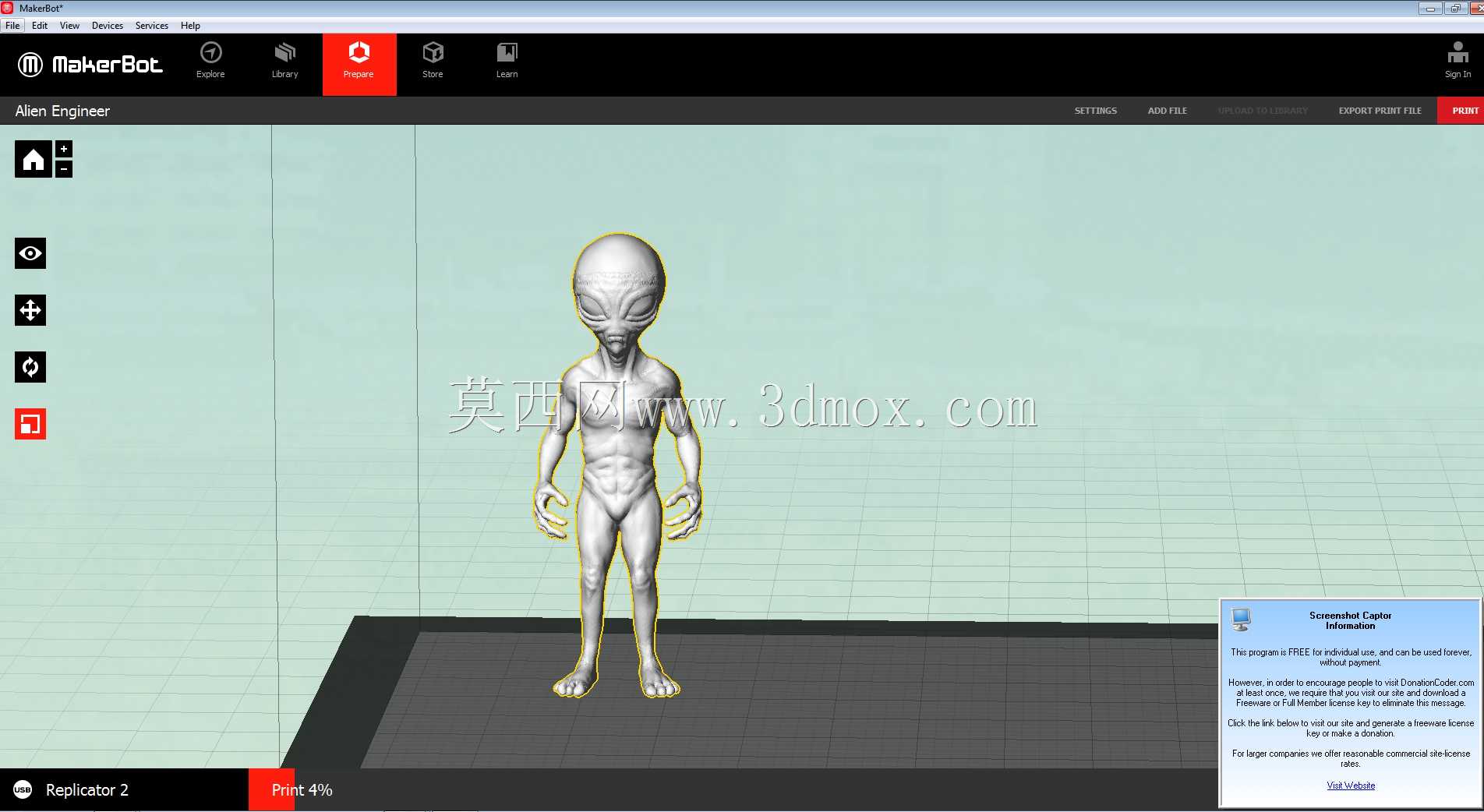1484x812 pixels.
Task: Click the MakerBot logo
Action: click(x=90, y=64)
